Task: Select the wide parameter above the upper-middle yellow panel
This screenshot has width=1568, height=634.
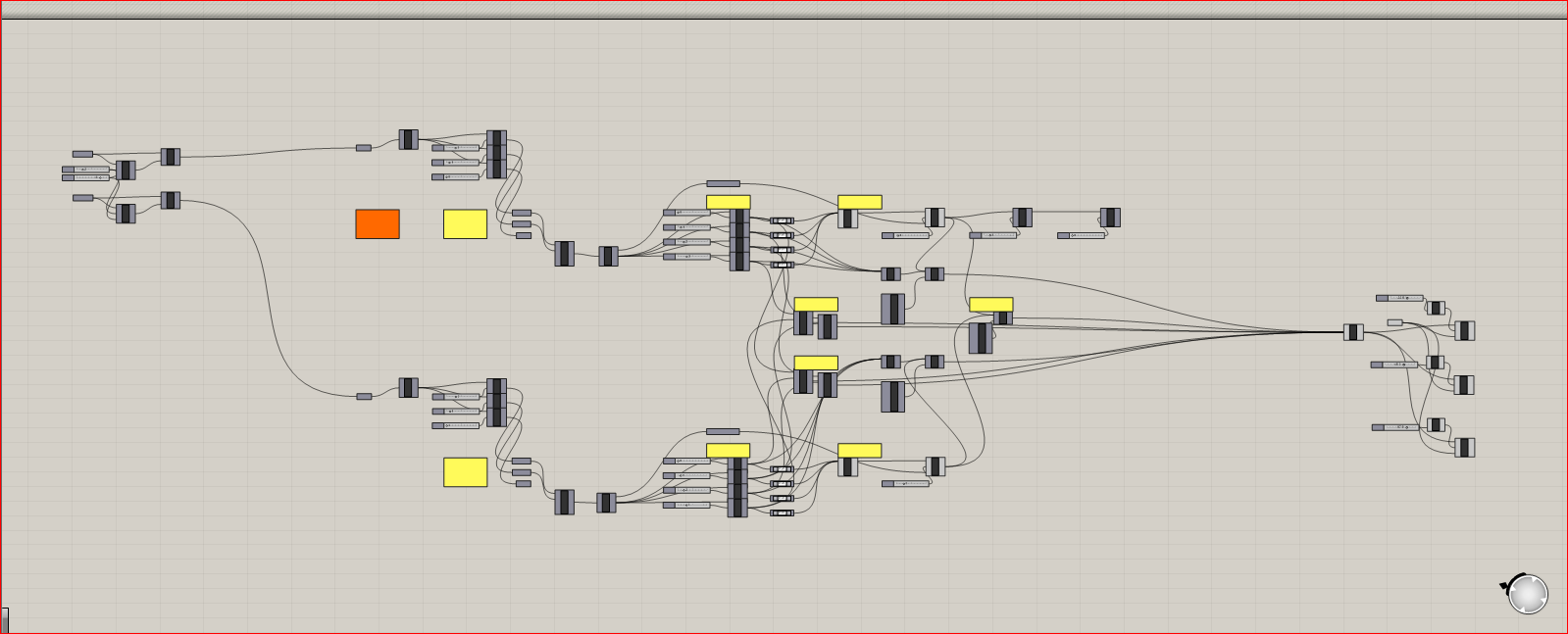Action: click(724, 183)
